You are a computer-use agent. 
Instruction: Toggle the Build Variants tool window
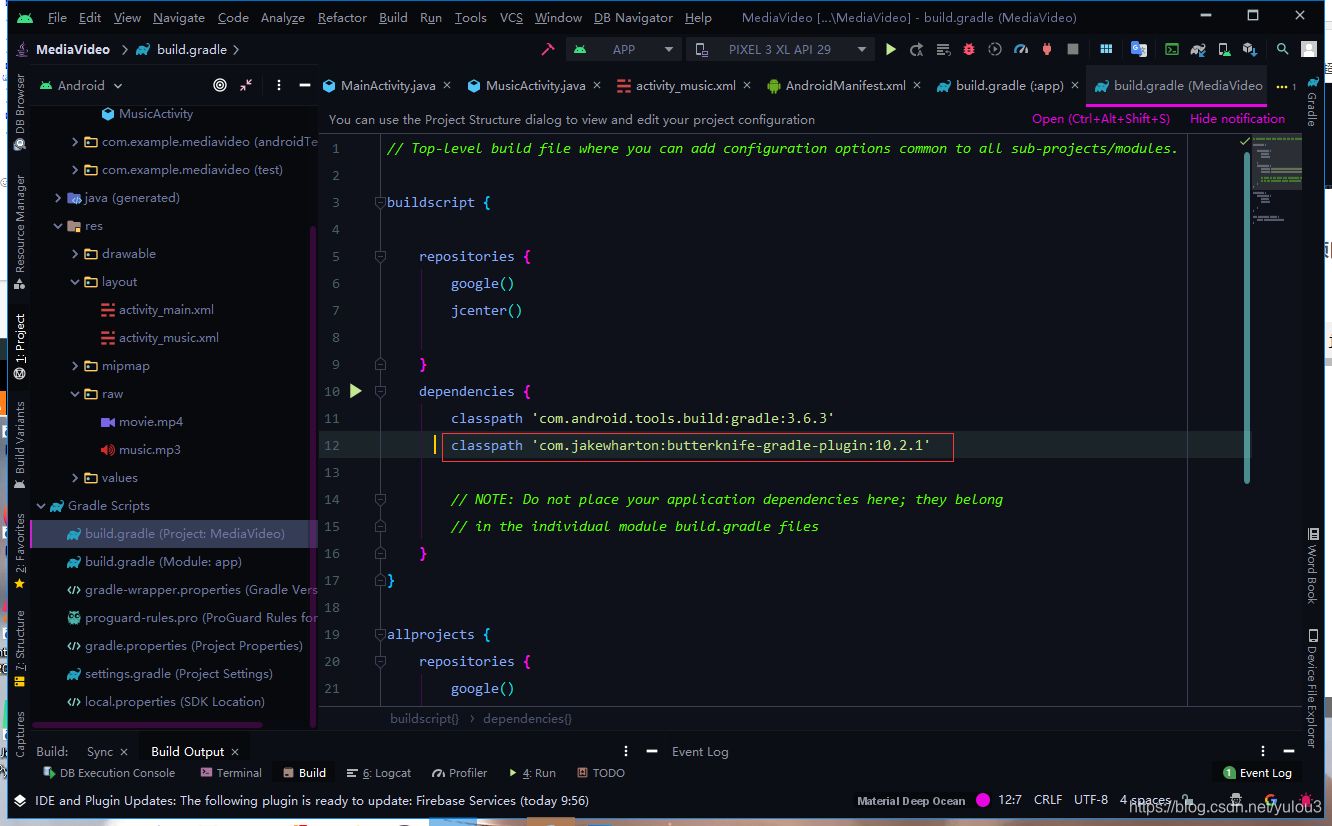[x=20, y=445]
